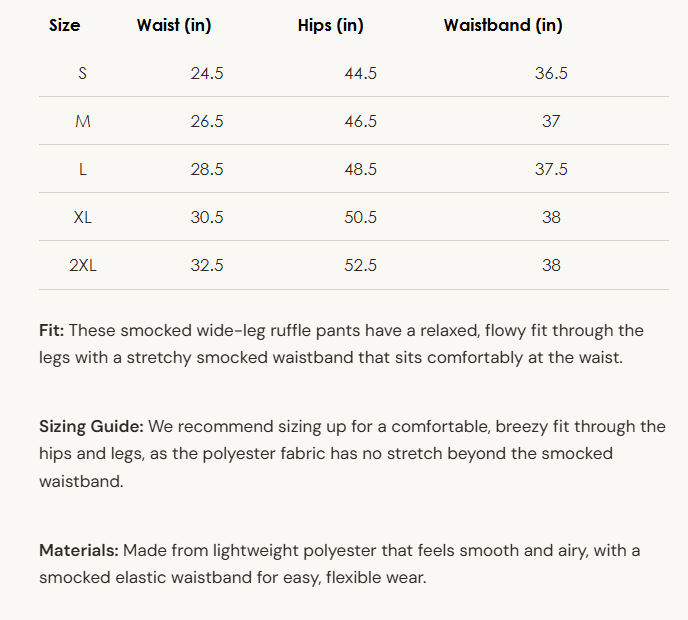Click the 46.5 hips value
The height and width of the screenshot is (620, 688).
click(x=360, y=121)
